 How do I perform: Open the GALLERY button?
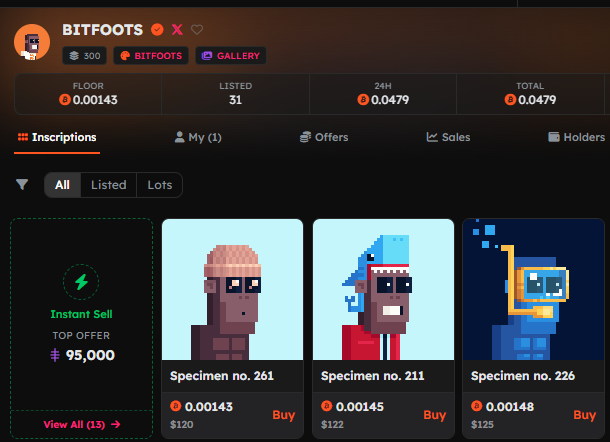pos(231,56)
